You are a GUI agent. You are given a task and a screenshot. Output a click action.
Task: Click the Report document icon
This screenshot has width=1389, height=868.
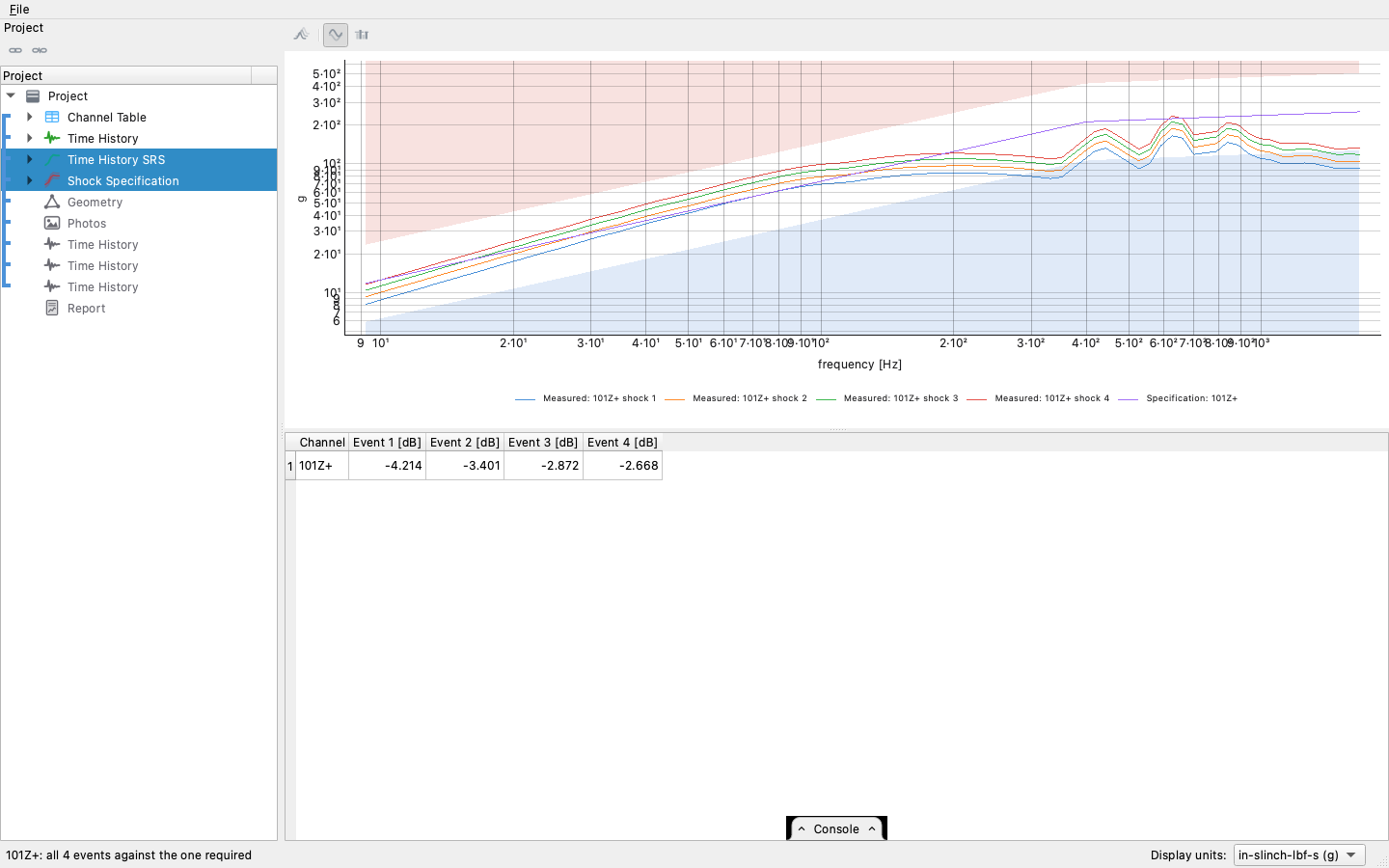pos(52,308)
